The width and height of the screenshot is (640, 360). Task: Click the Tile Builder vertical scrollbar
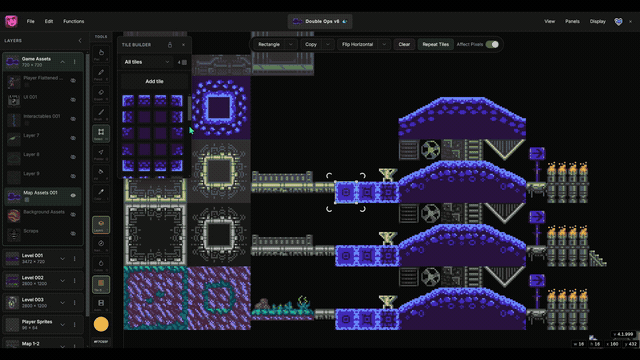pos(189,108)
